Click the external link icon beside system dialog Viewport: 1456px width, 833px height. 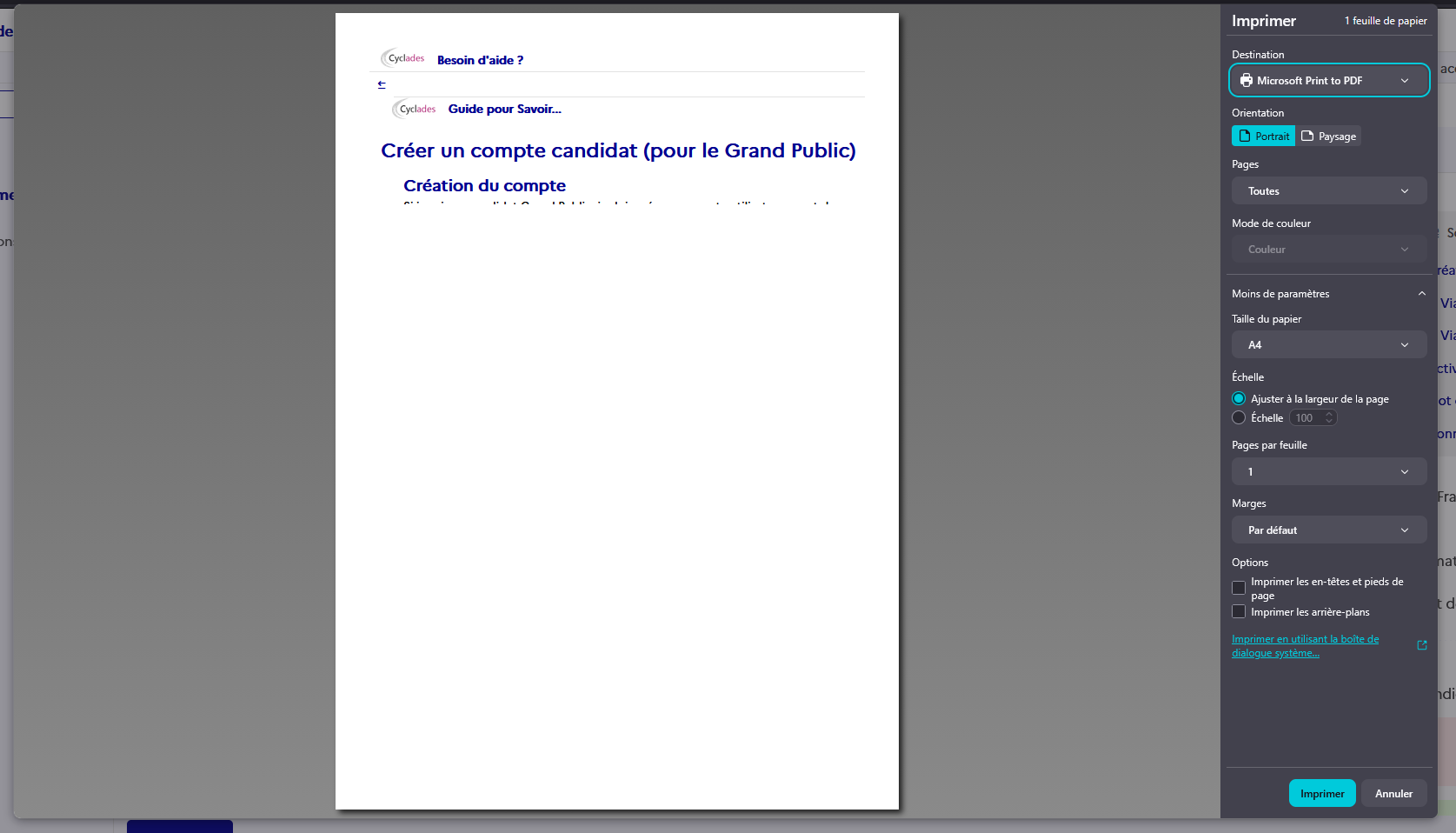[x=1422, y=645]
